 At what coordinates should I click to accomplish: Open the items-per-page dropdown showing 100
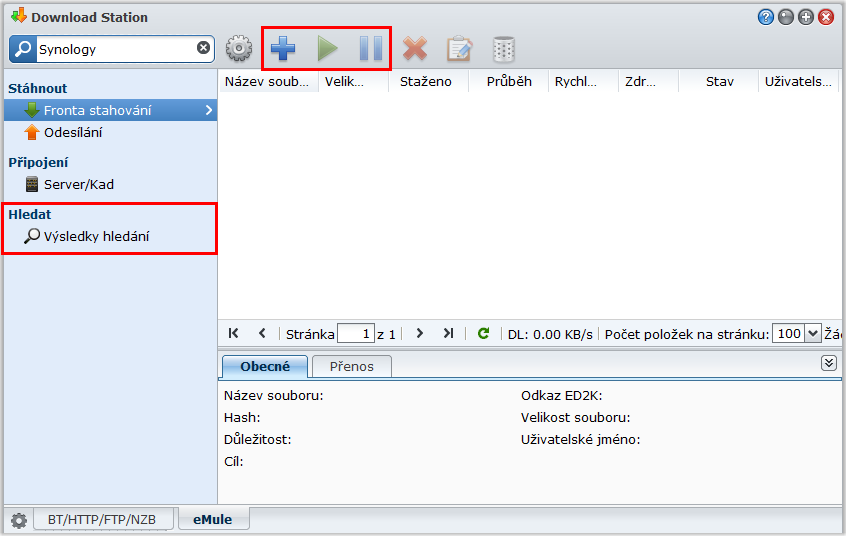812,334
